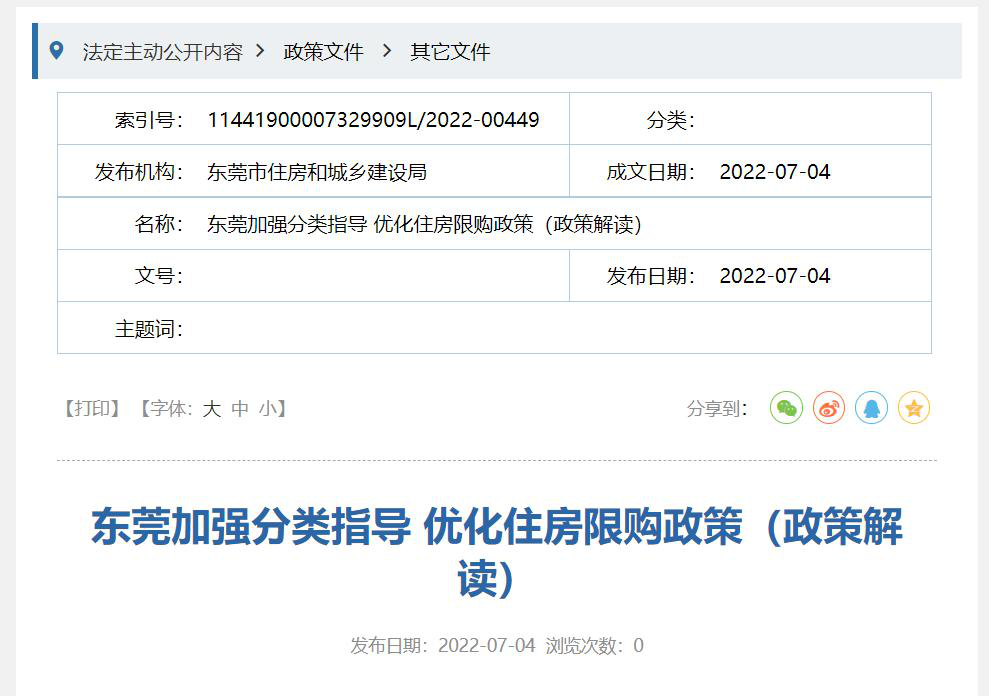Click the issuing agency 东莞市住房和城乡建设局
Image resolution: width=989 pixels, height=696 pixels.
[x=317, y=172]
